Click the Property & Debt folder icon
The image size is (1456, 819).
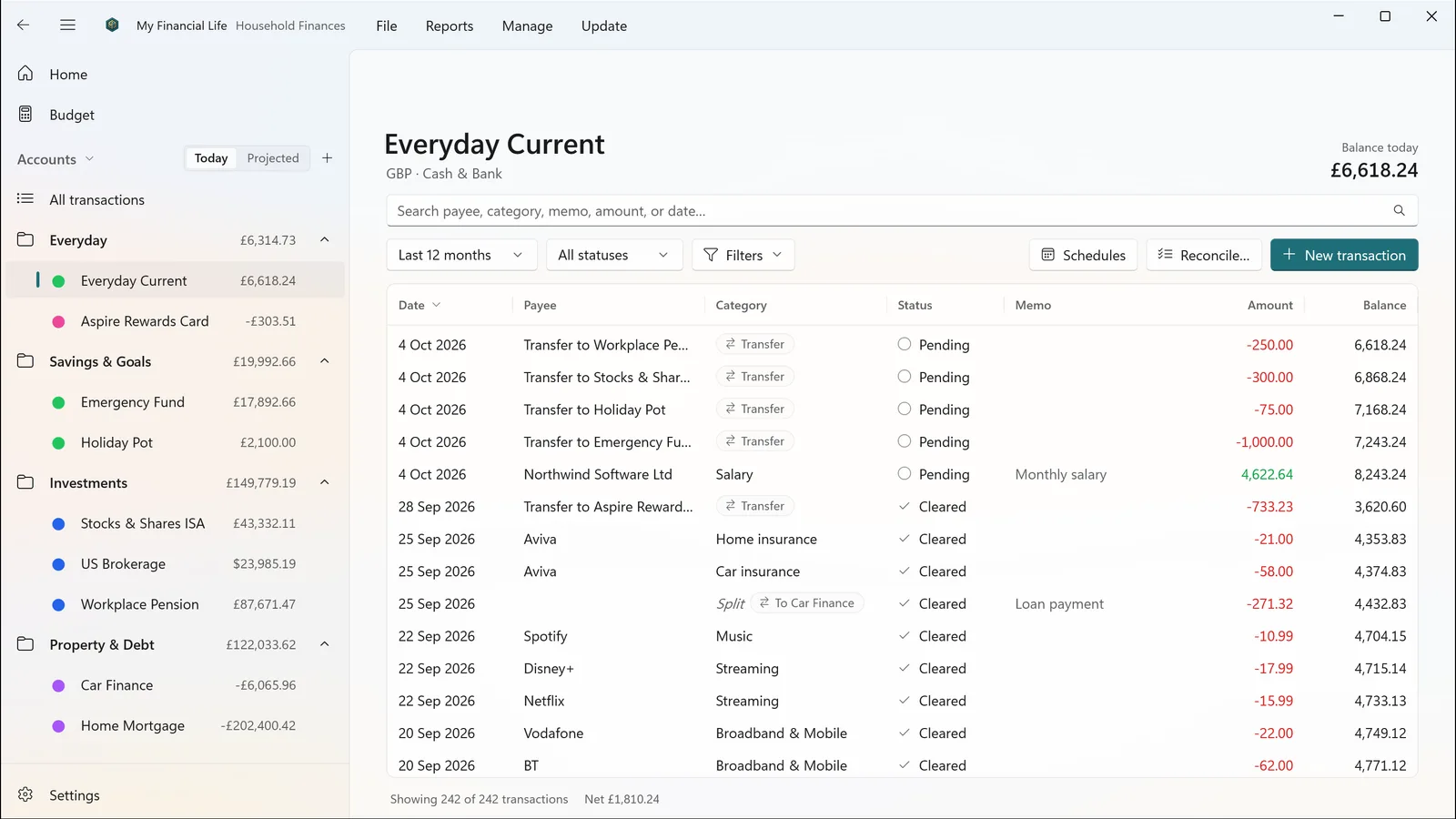point(25,644)
